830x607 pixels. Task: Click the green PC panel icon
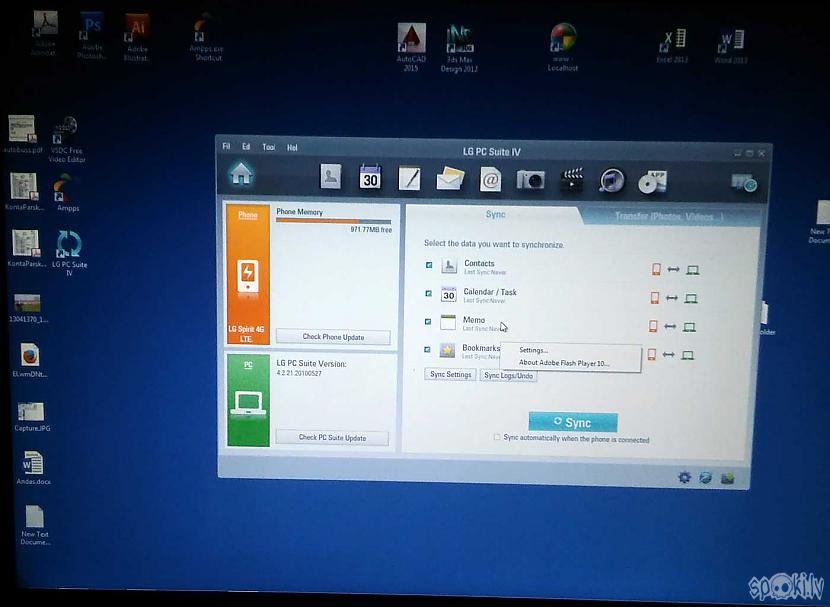pyautogui.click(x=248, y=403)
